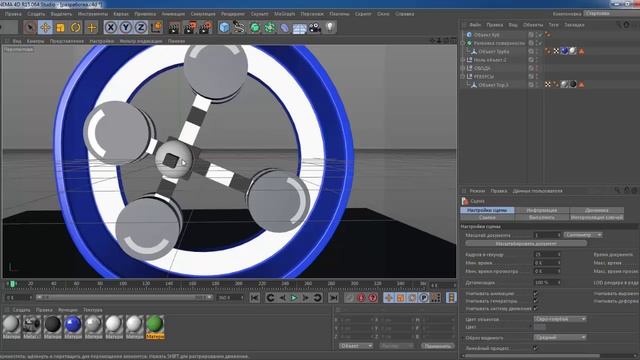Toggle green checkmark of Объект Куб

coord(540,35)
